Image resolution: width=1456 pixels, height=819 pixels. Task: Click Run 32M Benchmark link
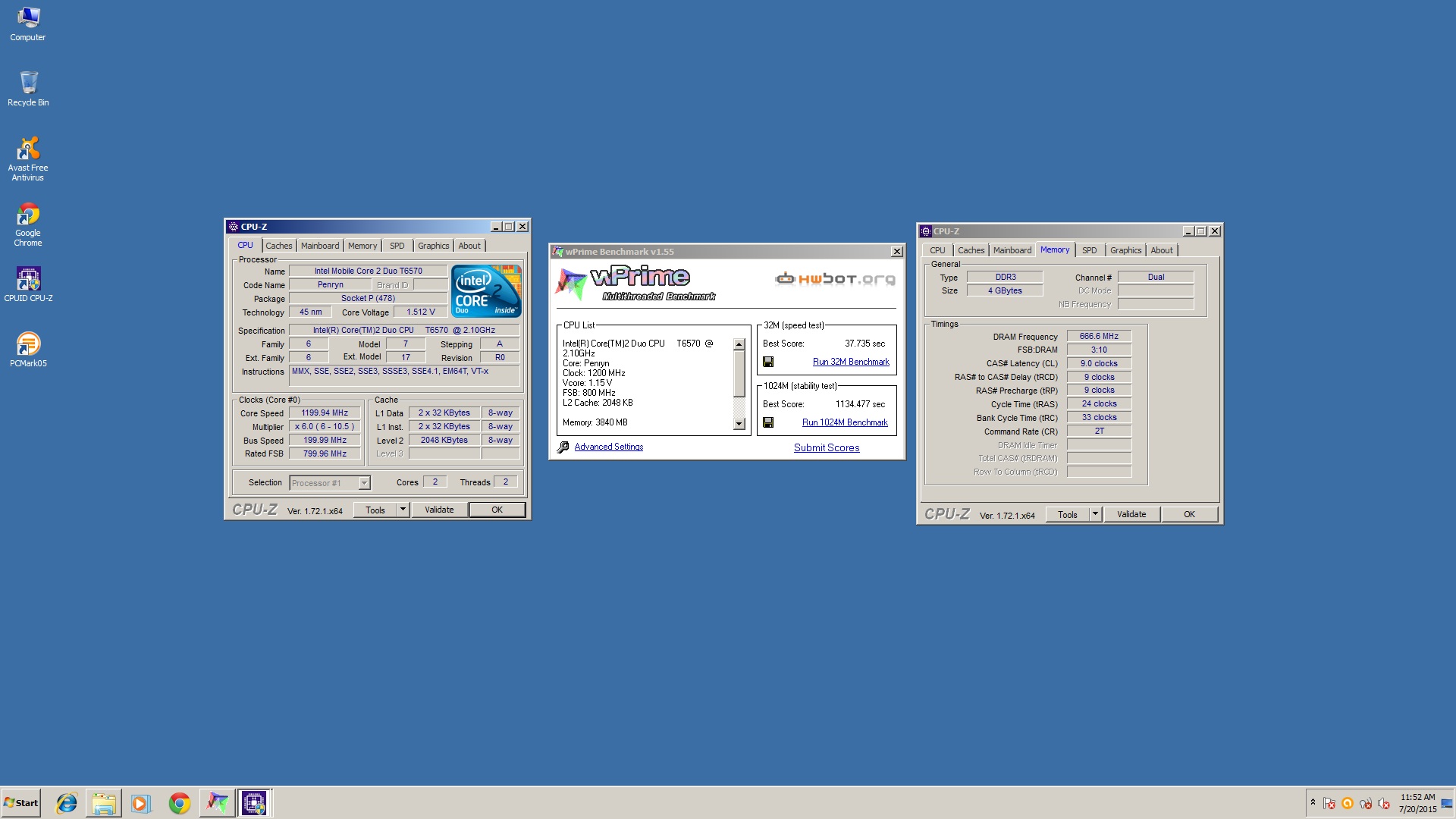pos(851,362)
